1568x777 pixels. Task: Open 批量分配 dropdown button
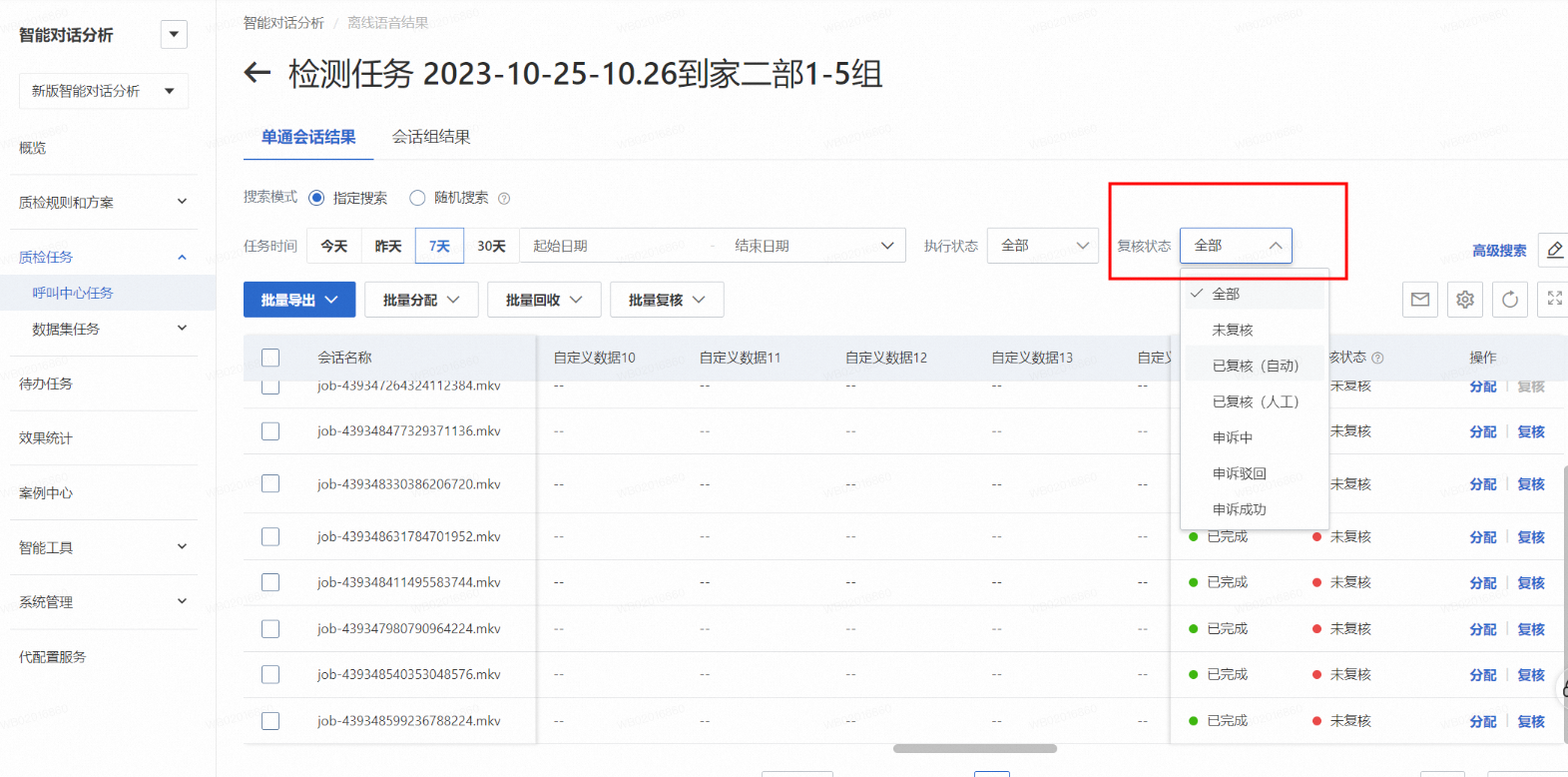click(x=421, y=300)
